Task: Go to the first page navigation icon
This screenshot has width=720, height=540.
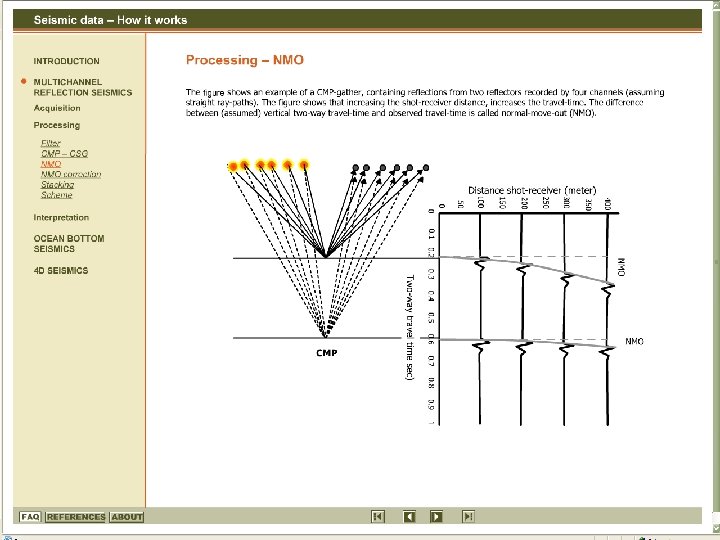Action: [377, 517]
